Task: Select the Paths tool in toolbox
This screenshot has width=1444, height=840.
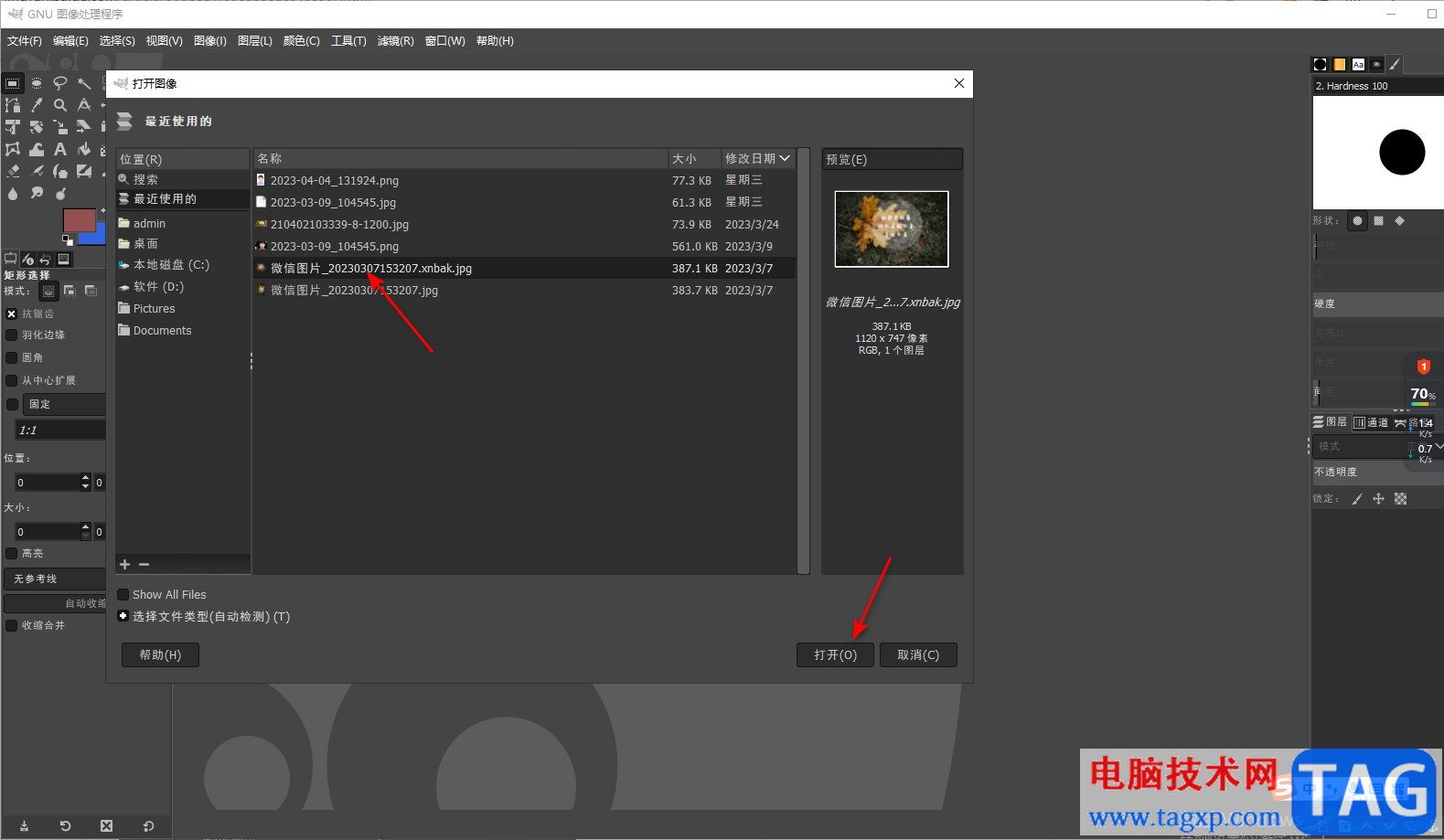Action: coord(13,105)
